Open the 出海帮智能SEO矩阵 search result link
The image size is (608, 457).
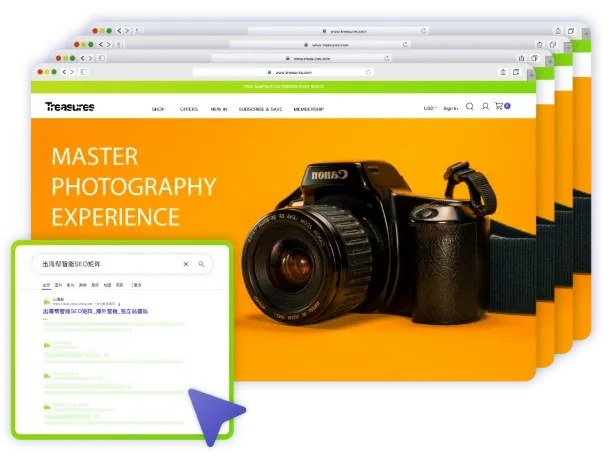tap(95, 311)
